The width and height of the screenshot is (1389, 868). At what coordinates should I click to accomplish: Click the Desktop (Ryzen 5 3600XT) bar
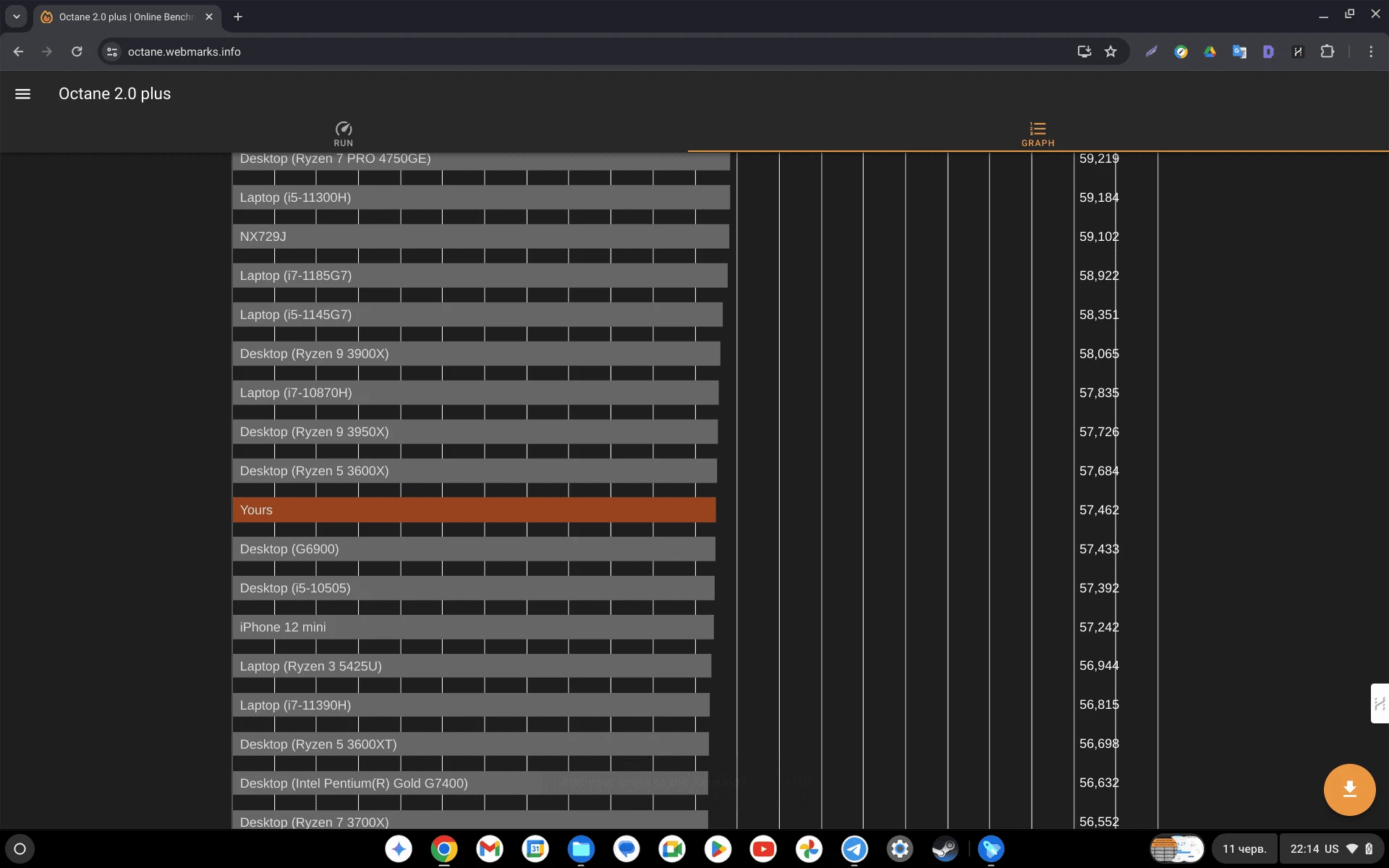pyautogui.click(x=470, y=744)
